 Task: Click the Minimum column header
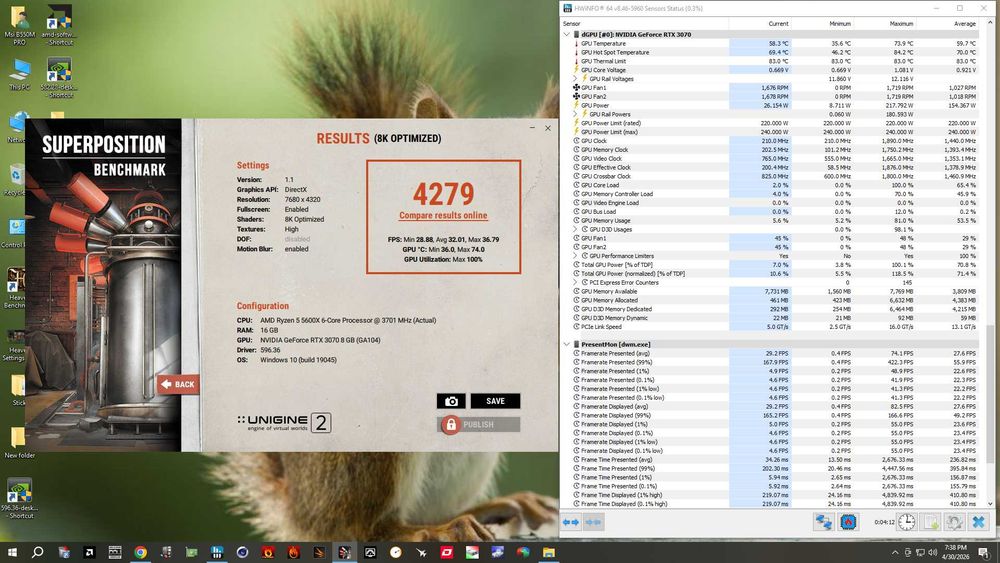(822, 24)
